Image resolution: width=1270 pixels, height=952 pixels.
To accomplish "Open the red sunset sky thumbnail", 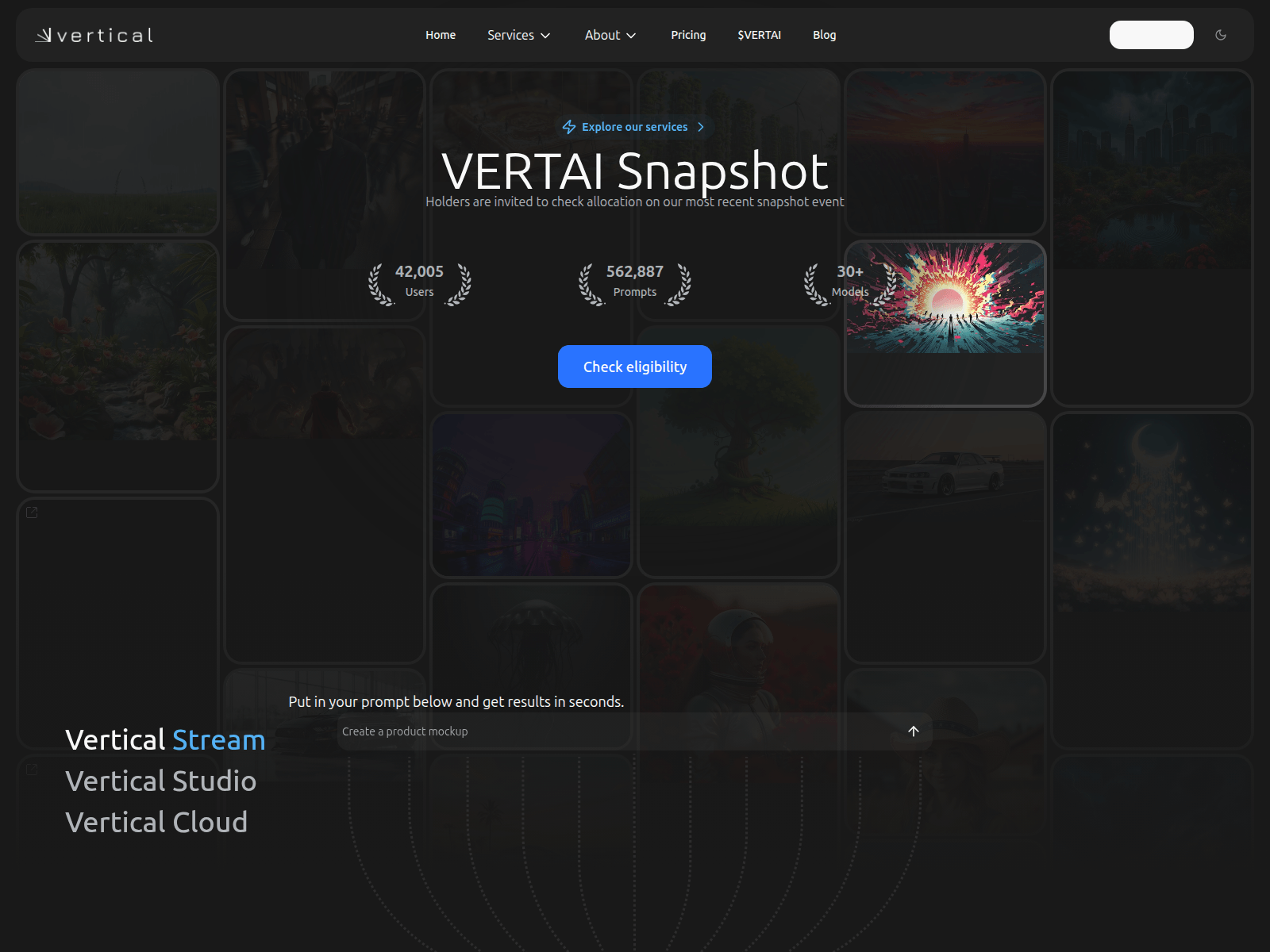I will [x=945, y=152].
